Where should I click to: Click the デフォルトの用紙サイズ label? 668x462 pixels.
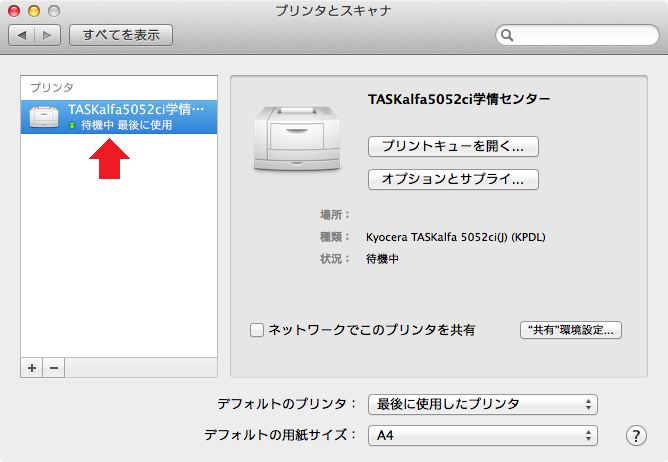[280, 435]
